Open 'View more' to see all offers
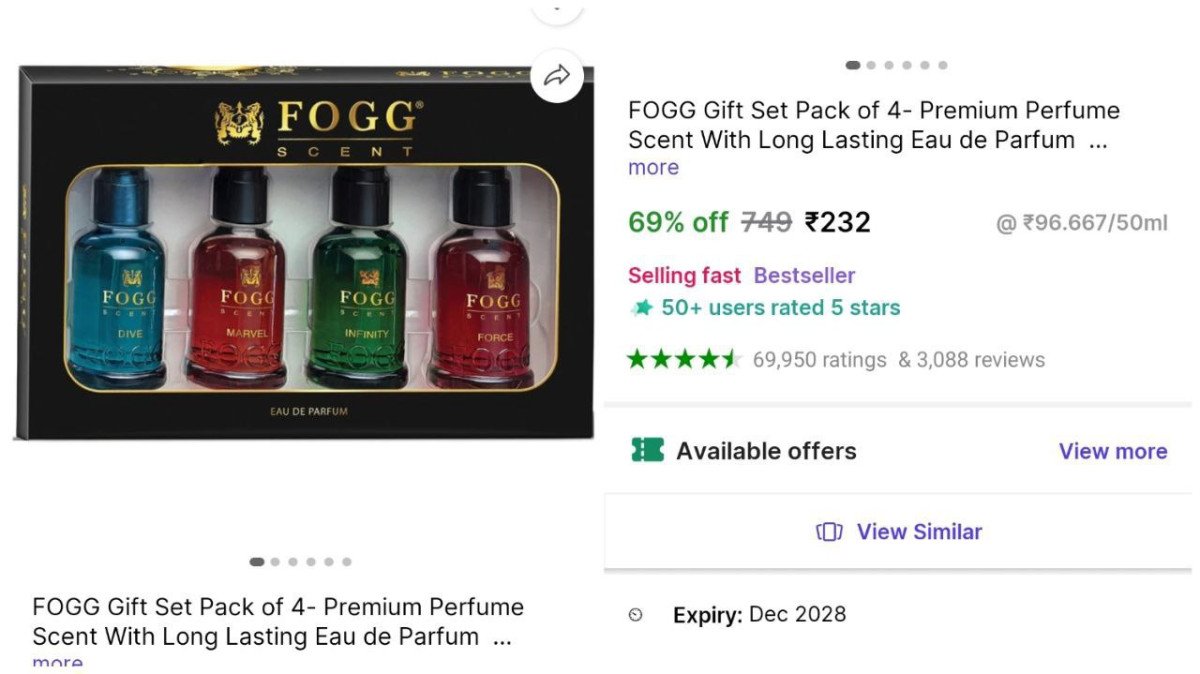 (x=1113, y=451)
